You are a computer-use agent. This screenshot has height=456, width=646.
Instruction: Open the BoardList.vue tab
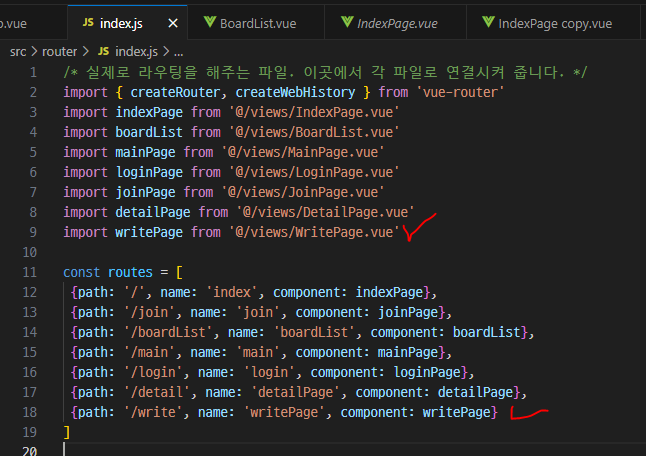[x=256, y=23]
